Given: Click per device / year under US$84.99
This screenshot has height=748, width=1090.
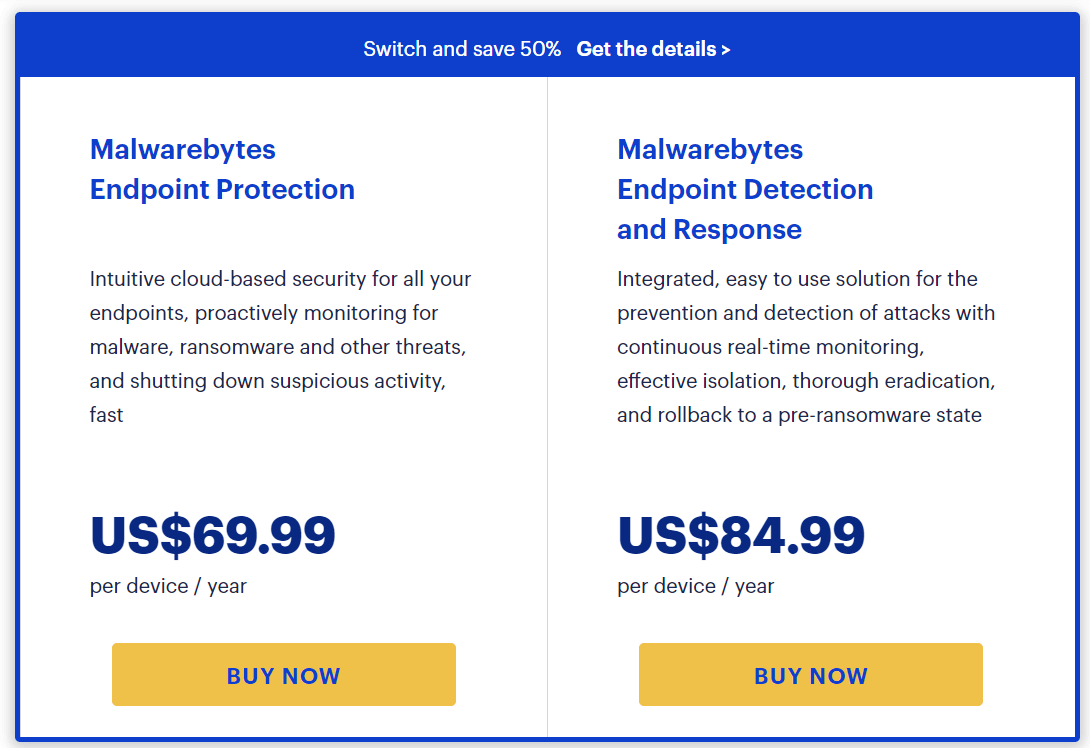Looking at the screenshot, I should pos(696,586).
